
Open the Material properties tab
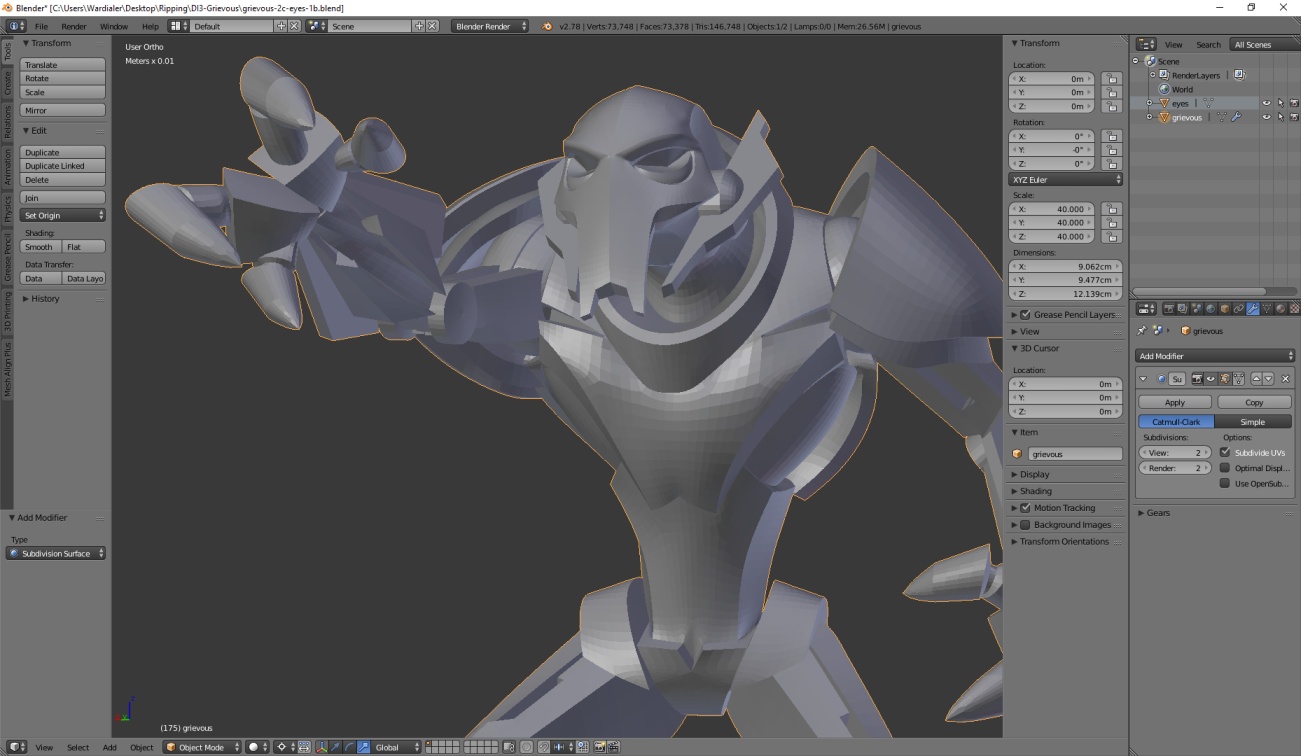click(x=1280, y=309)
